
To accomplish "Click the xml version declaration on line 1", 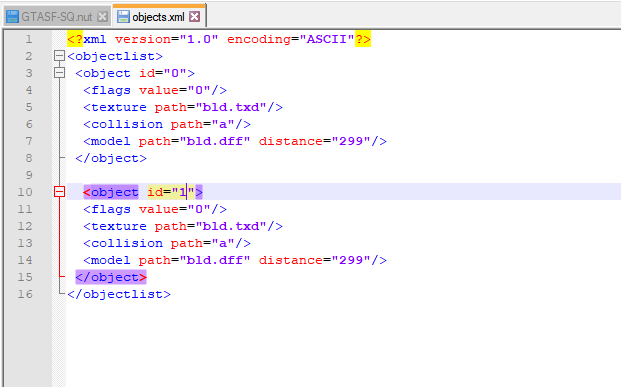I will [219, 39].
